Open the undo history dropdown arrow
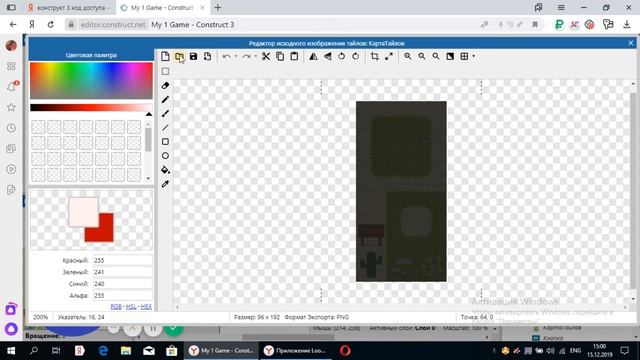This screenshot has height=360, width=640. coord(236,56)
